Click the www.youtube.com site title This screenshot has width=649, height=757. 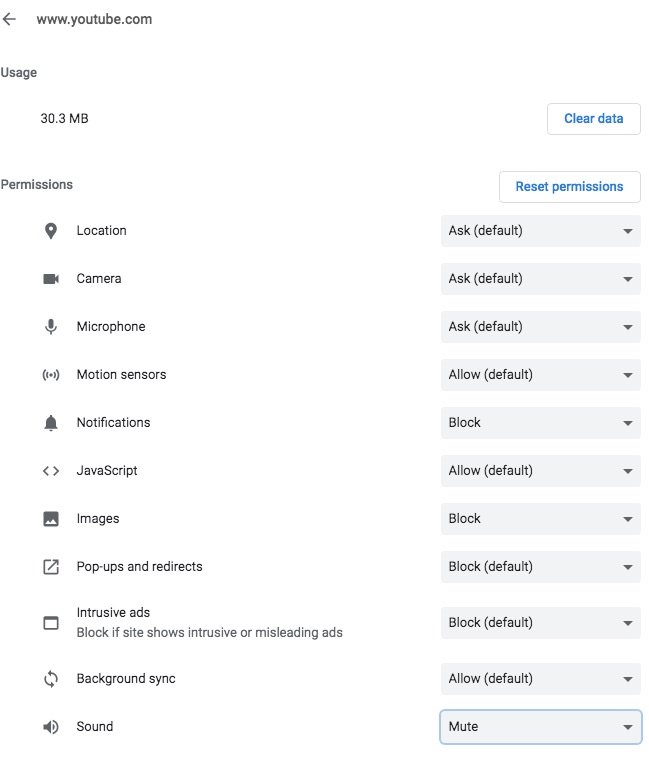pyautogui.click(x=94, y=19)
